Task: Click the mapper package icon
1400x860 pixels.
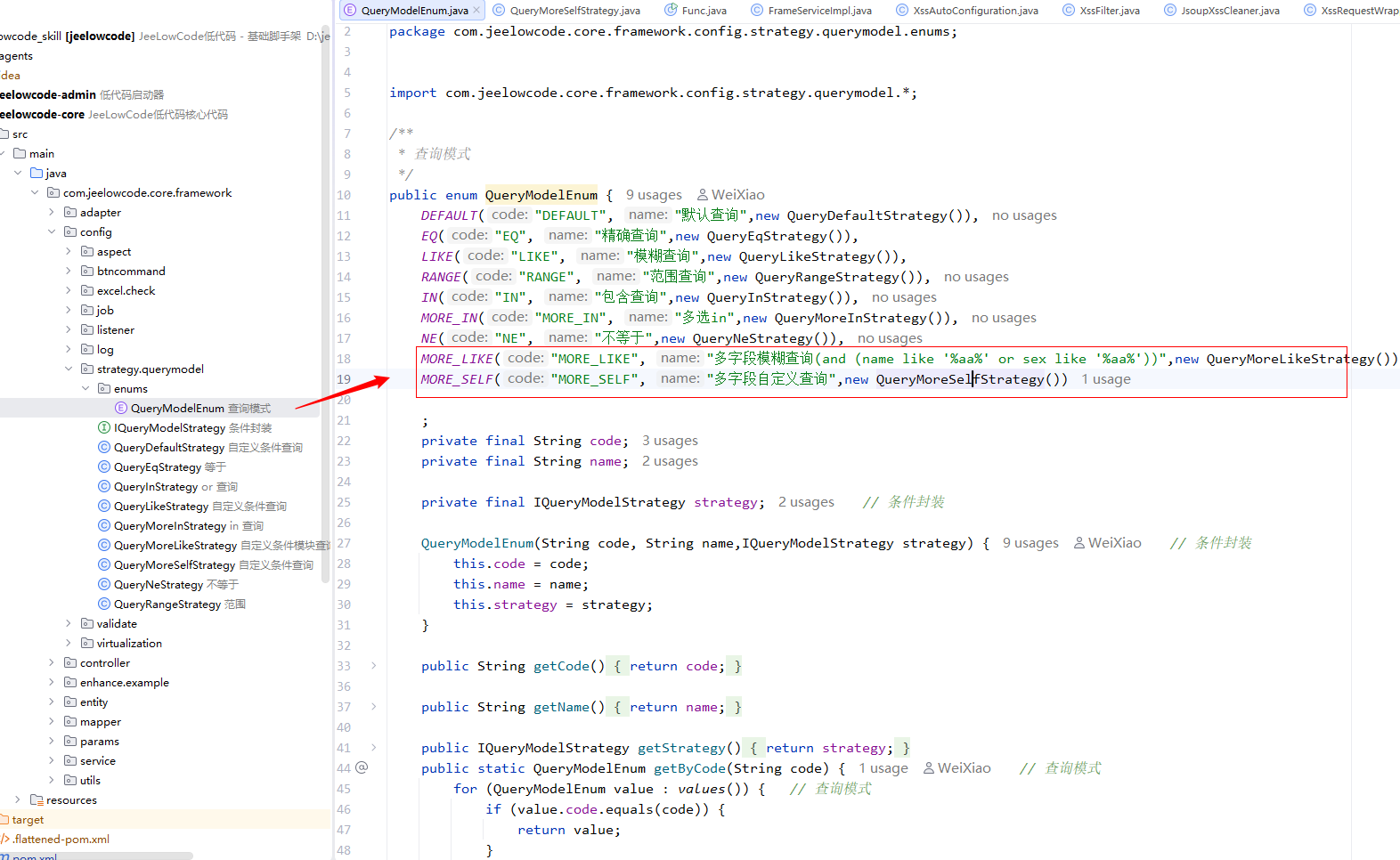Action: (x=70, y=721)
